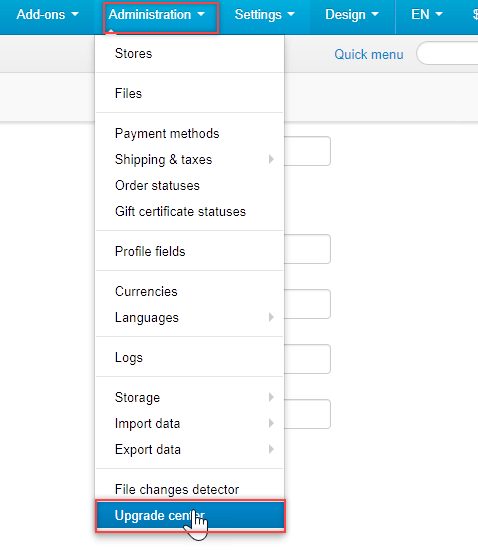478x559 pixels.
Task: Select Stores from the Administration menu
Action: point(190,53)
